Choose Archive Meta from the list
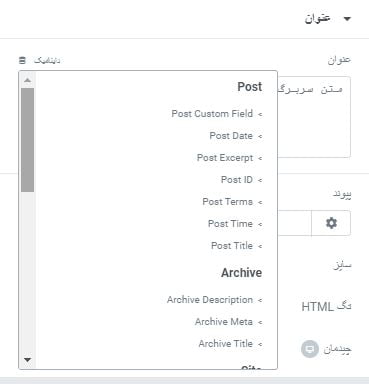Image resolution: width=369 pixels, height=384 pixels. pyautogui.click(x=228, y=322)
